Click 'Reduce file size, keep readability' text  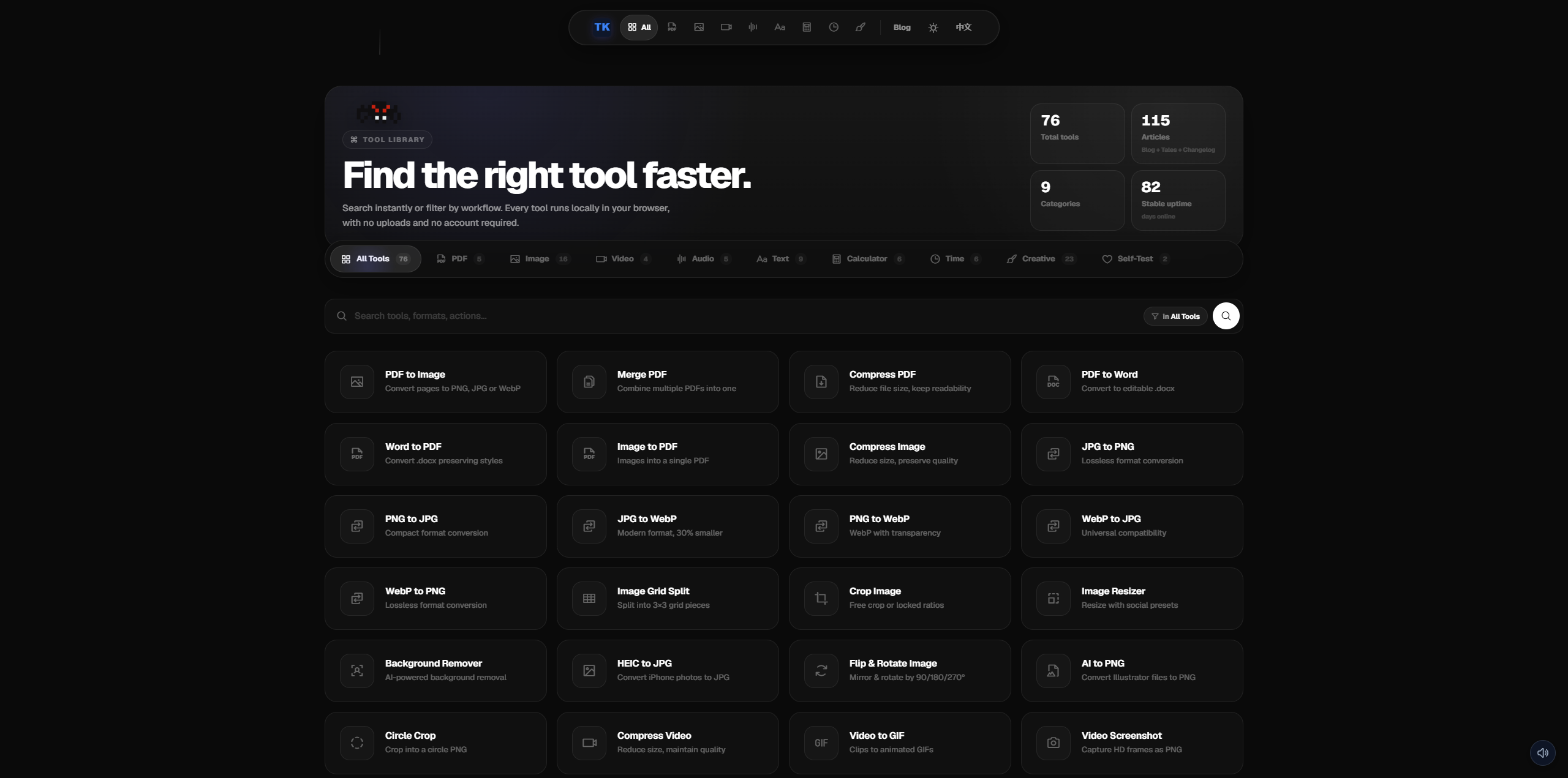[910, 389]
